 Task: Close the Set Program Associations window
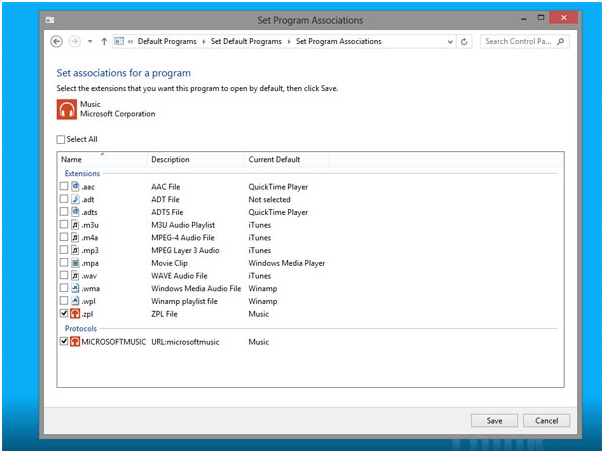pyautogui.click(x=564, y=18)
